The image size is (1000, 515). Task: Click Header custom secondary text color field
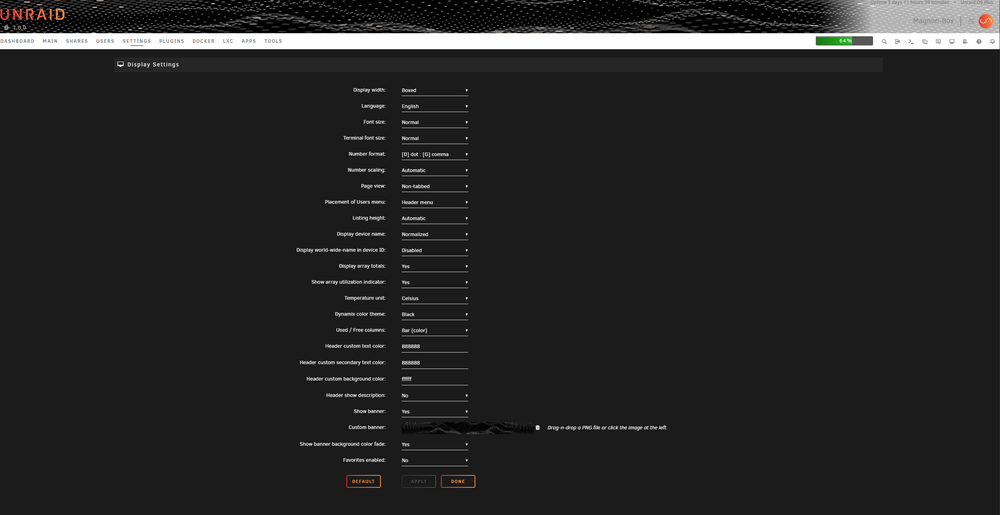point(434,363)
